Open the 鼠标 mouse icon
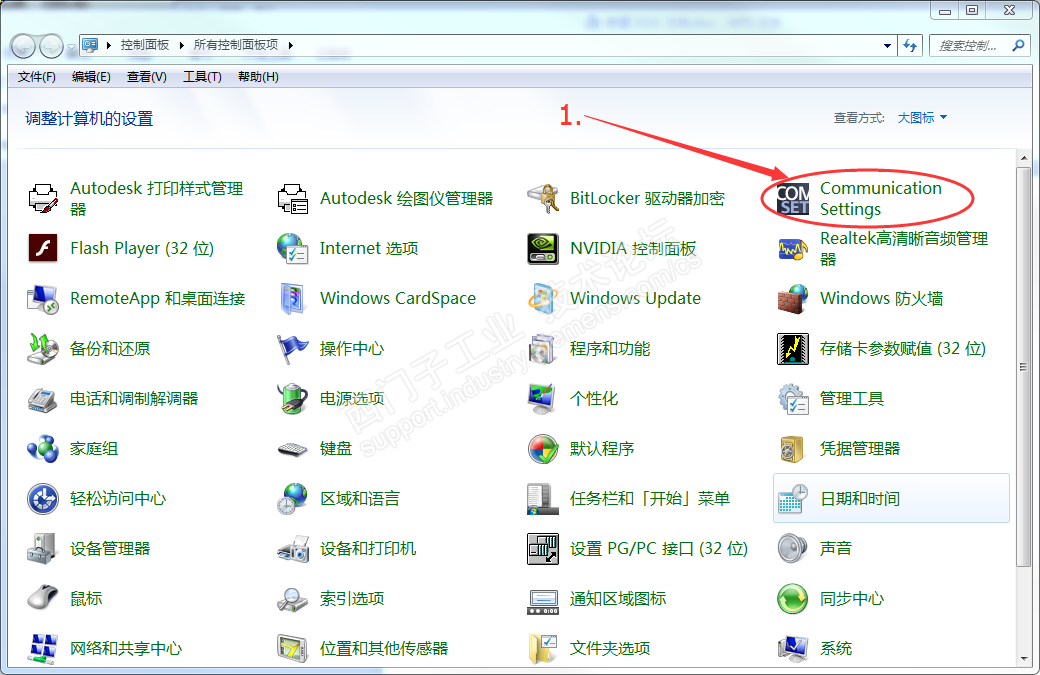1040x675 pixels. point(43,599)
